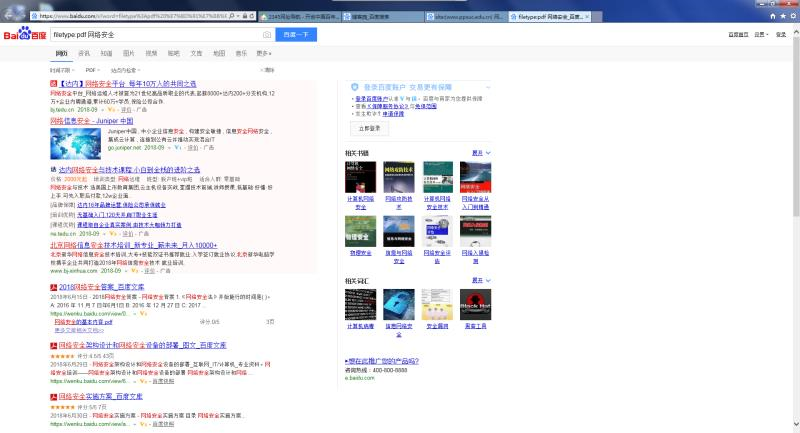The height and width of the screenshot is (433, 800).
Task: Select 资讯 search tab
Action: 84,54
